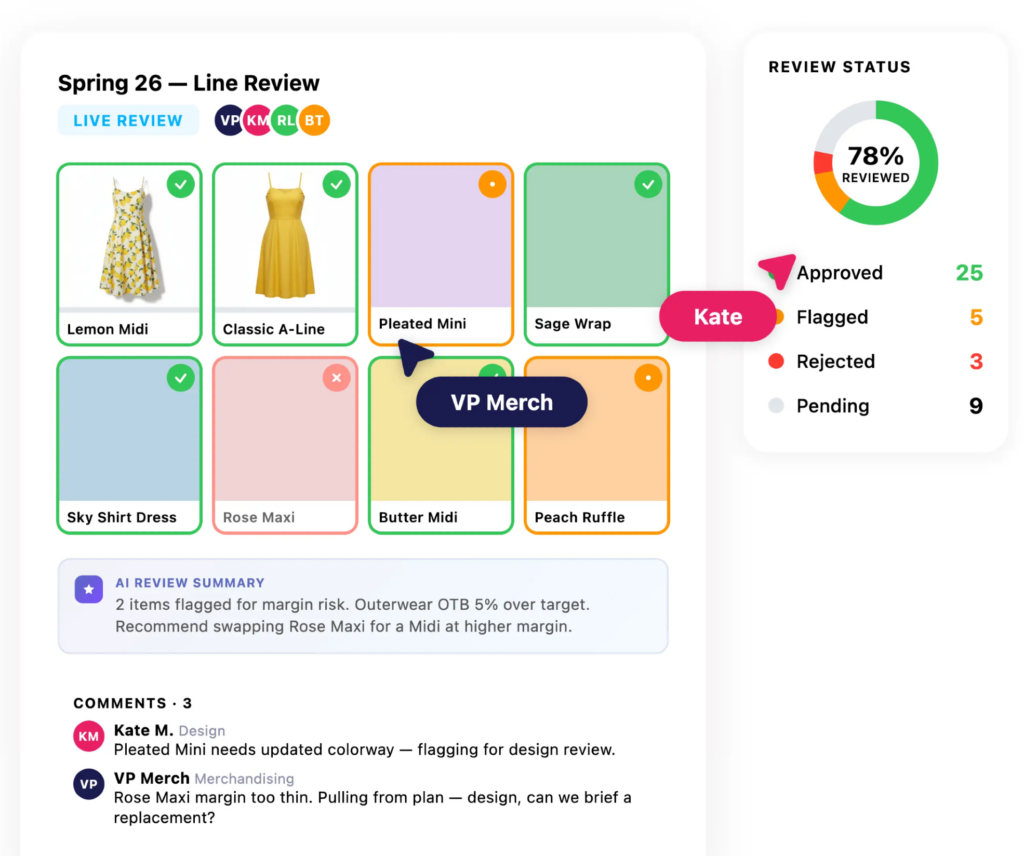Toggle the rejected mark on Rose Maxi
Image resolution: width=1024 pixels, height=856 pixels.
click(337, 378)
